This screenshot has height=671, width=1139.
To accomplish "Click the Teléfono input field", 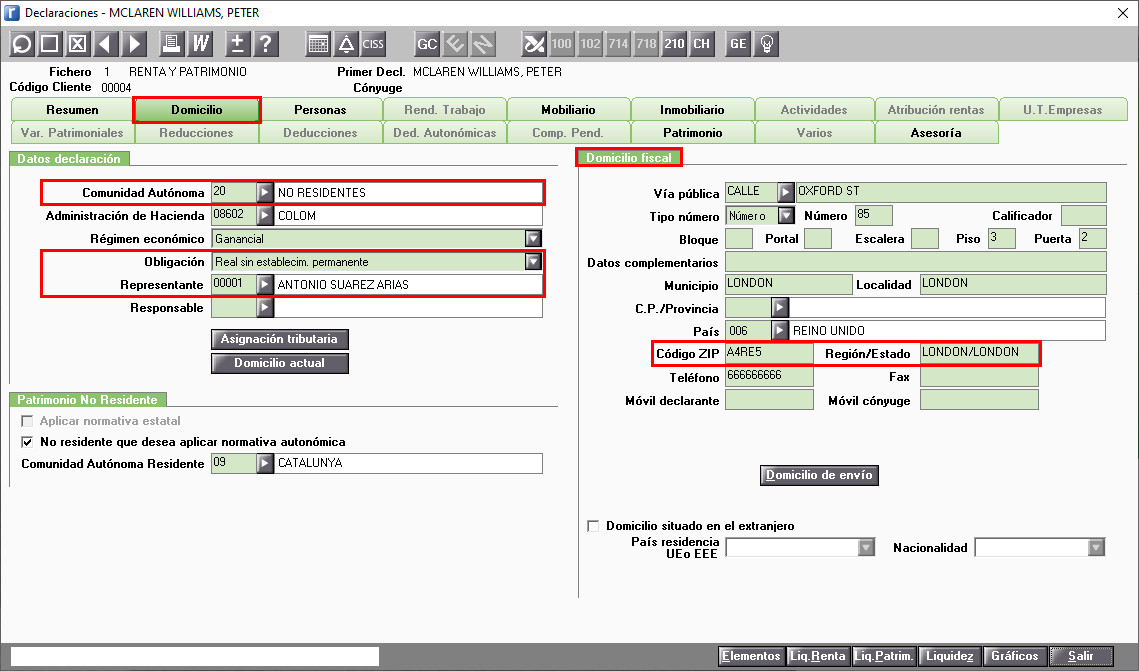I will tap(769, 377).
